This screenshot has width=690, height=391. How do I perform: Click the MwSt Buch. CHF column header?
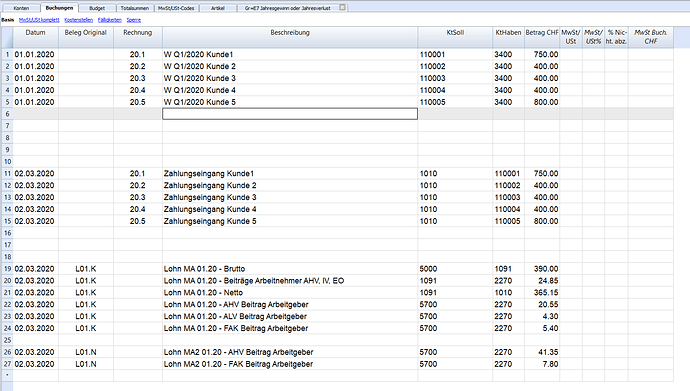[x=650, y=37]
